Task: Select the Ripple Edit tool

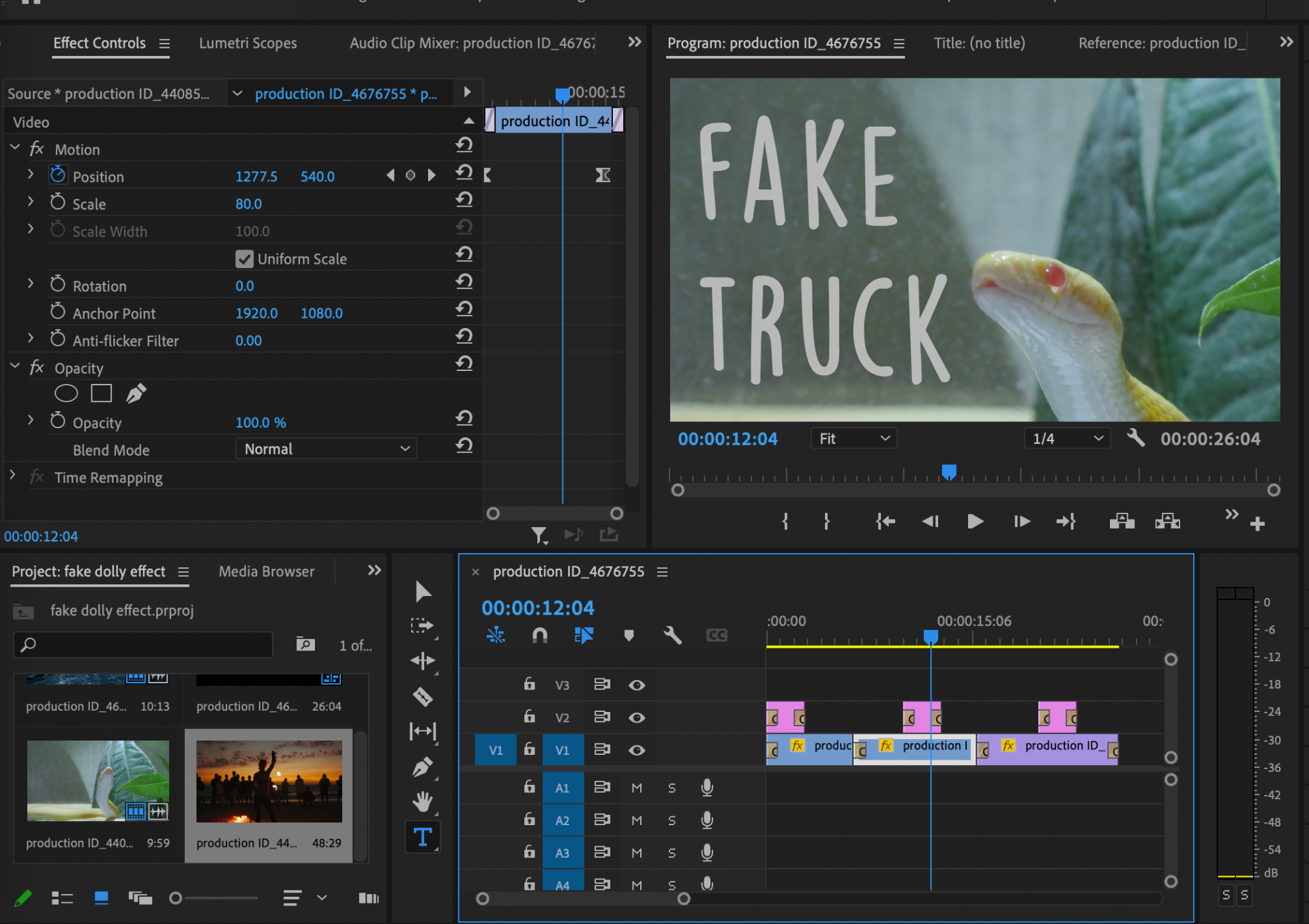Action: click(x=423, y=660)
